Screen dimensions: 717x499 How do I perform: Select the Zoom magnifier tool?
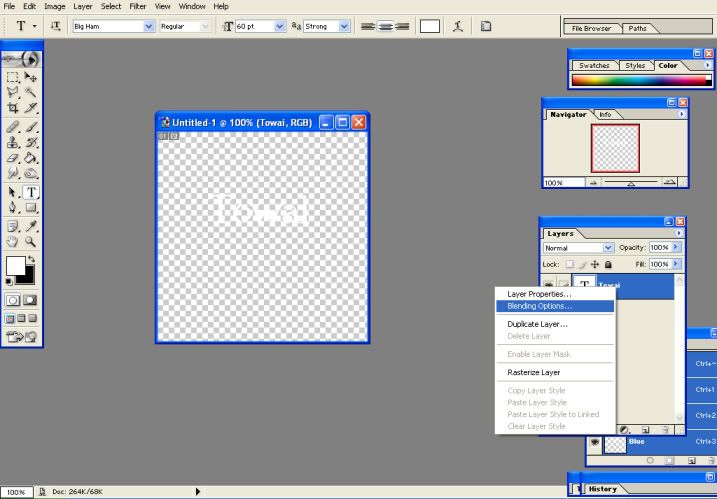click(31, 241)
